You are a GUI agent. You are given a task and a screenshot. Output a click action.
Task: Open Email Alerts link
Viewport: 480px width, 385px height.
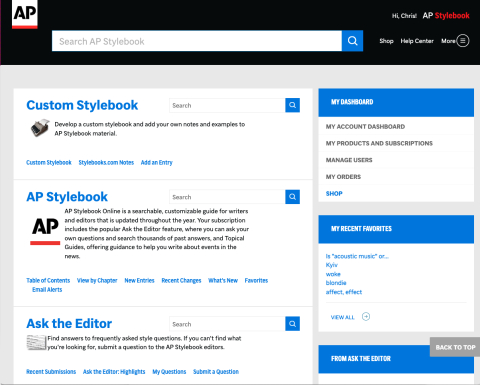click(47, 289)
